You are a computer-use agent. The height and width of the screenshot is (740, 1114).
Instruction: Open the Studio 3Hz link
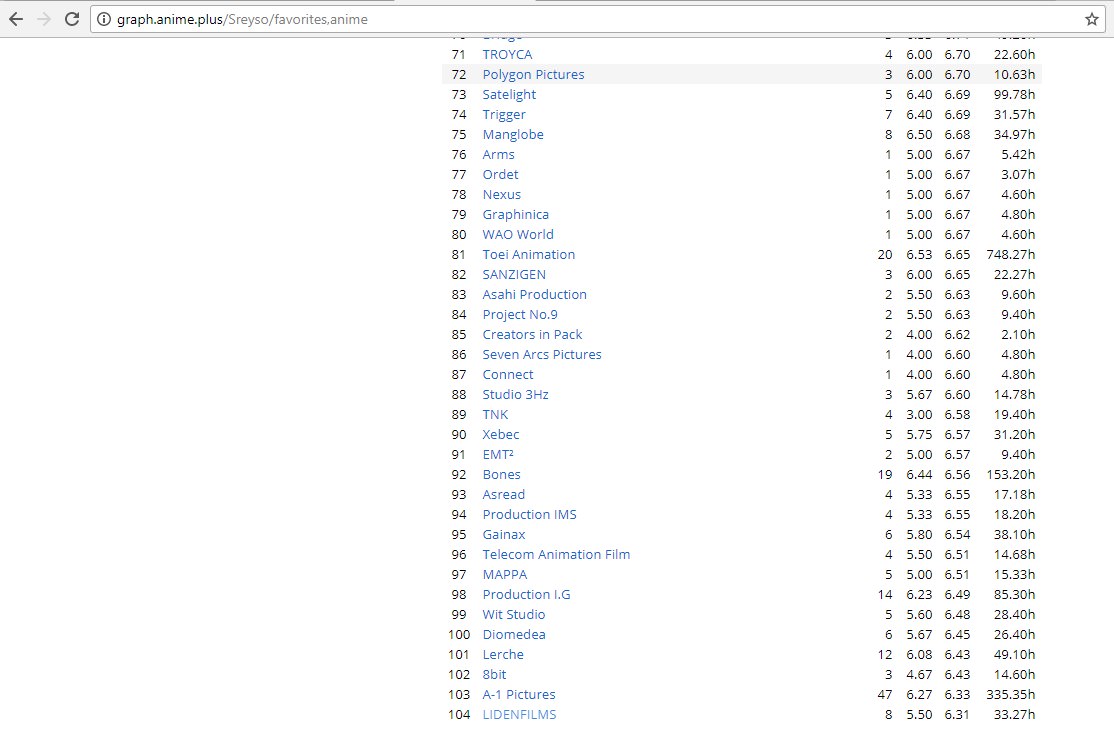point(516,394)
